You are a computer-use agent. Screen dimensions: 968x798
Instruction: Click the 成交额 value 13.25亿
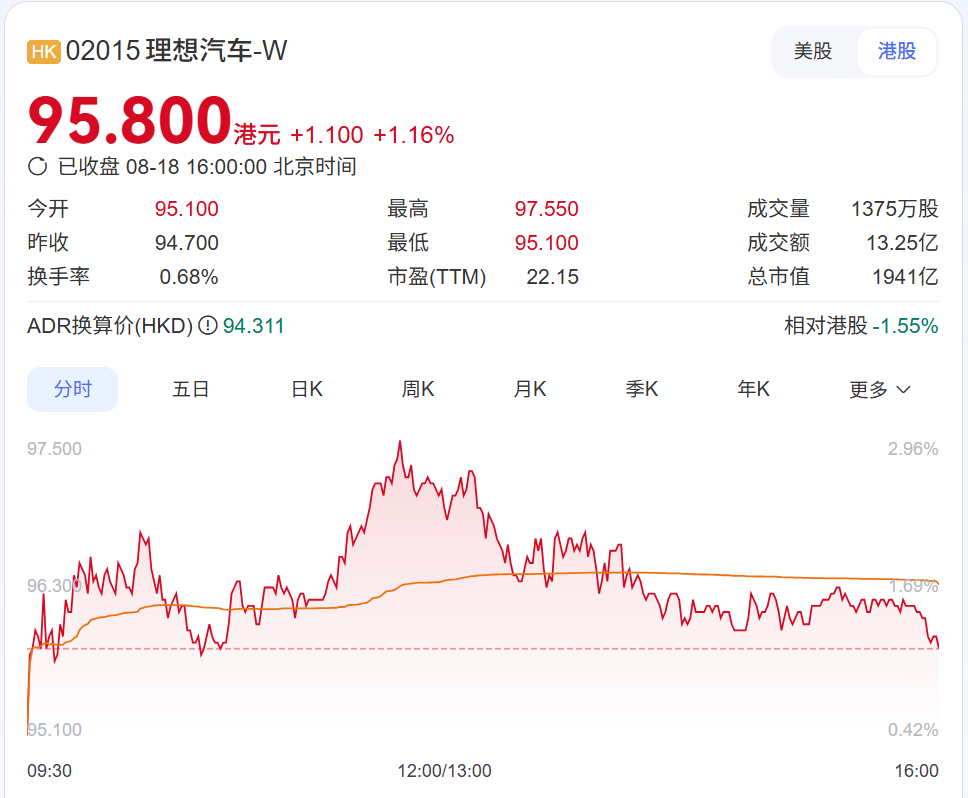pos(902,243)
